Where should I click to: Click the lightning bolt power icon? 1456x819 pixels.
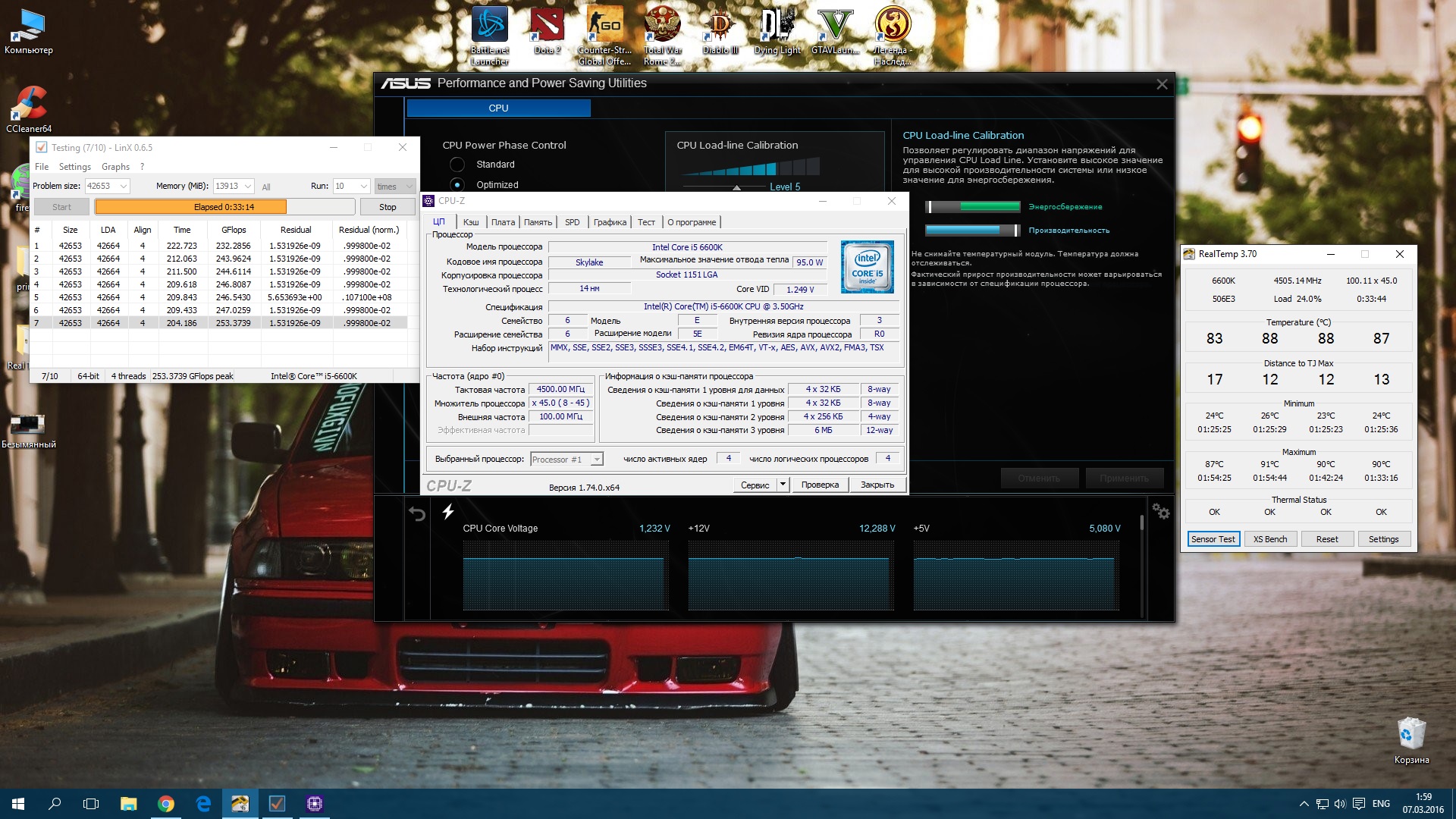tap(448, 512)
